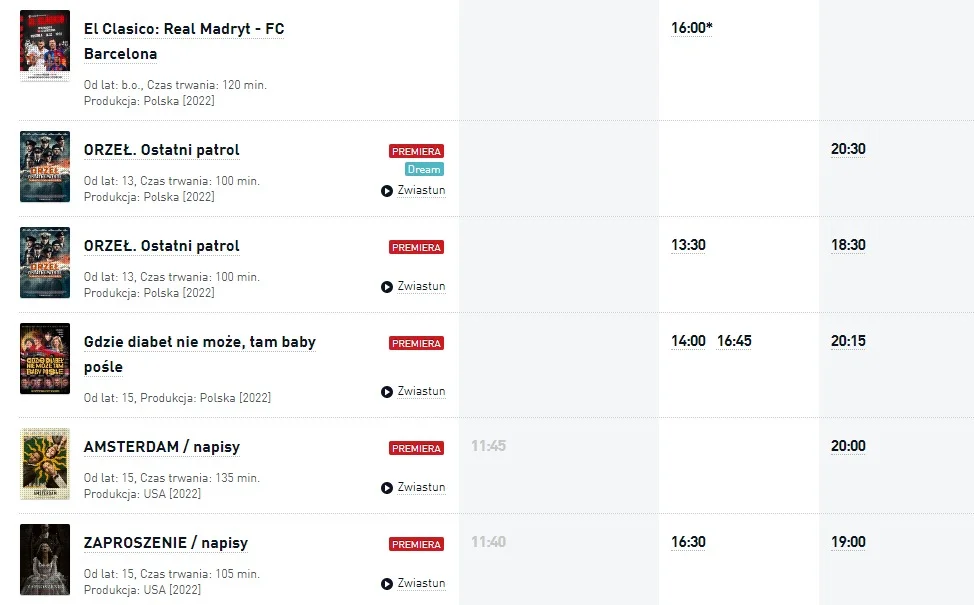Select the 14:00 Gdzie diabeł showtime
The width and height of the screenshot is (974, 605).
[x=688, y=341]
